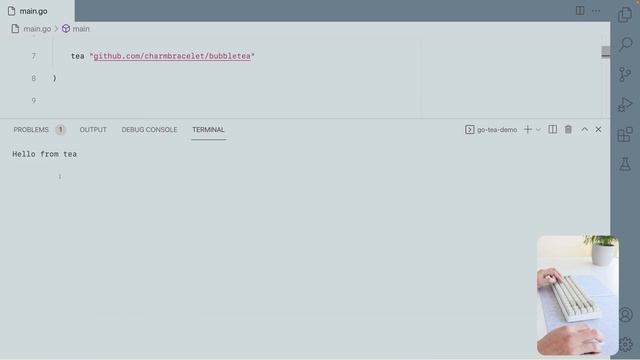Open the Explorer view in activity bar

pyautogui.click(x=625, y=15)
